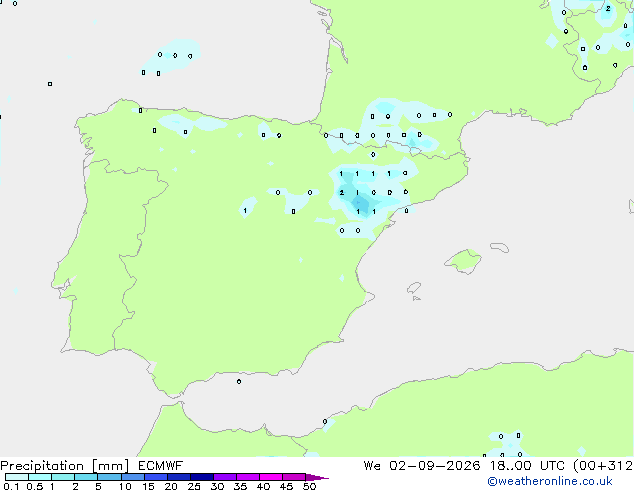Viewport: 634px width, 490px height.
Task: Click the Ibiza island outline
Action: pyautogui.click(x=414, y=288)
